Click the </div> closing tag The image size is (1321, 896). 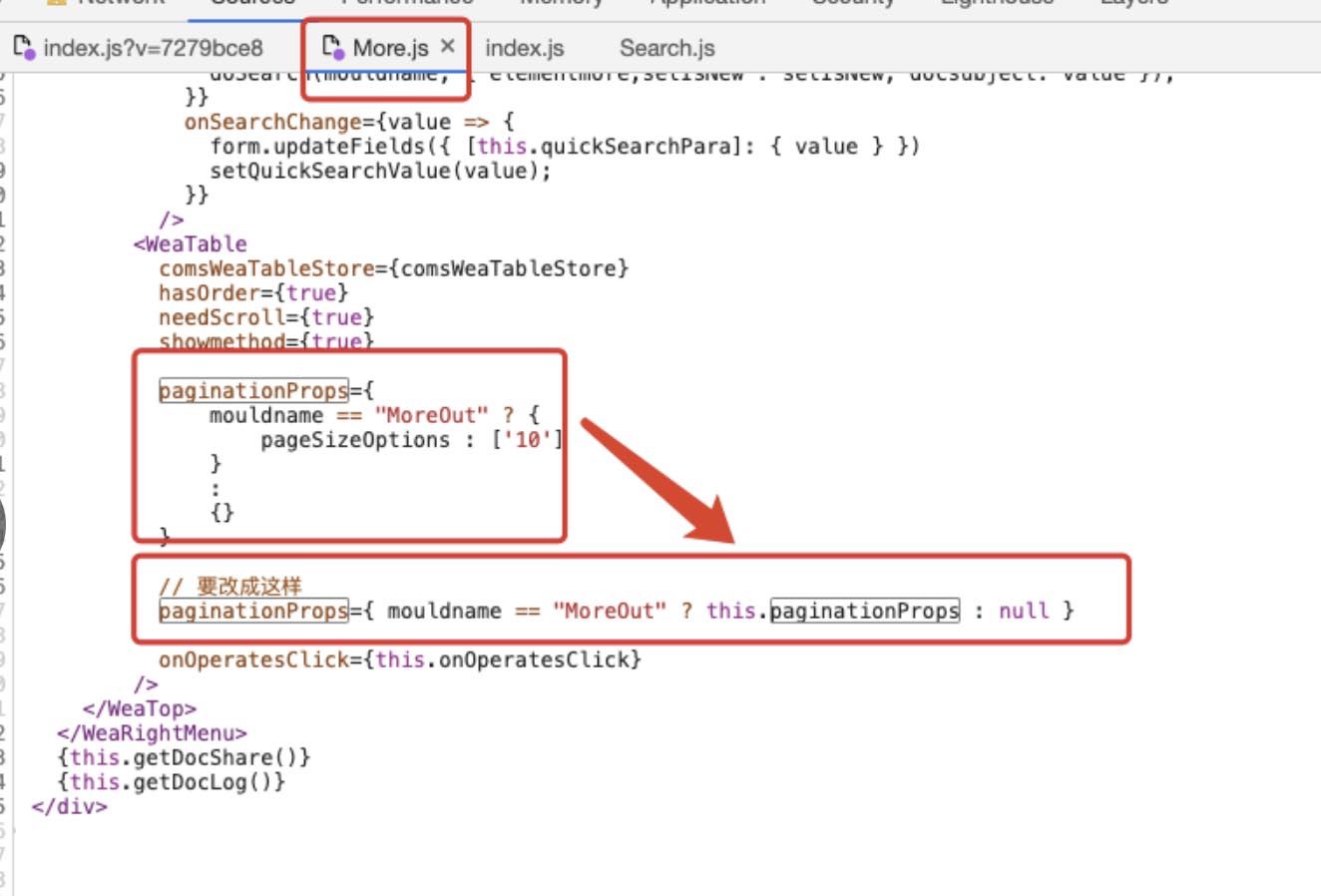(69, 806)
